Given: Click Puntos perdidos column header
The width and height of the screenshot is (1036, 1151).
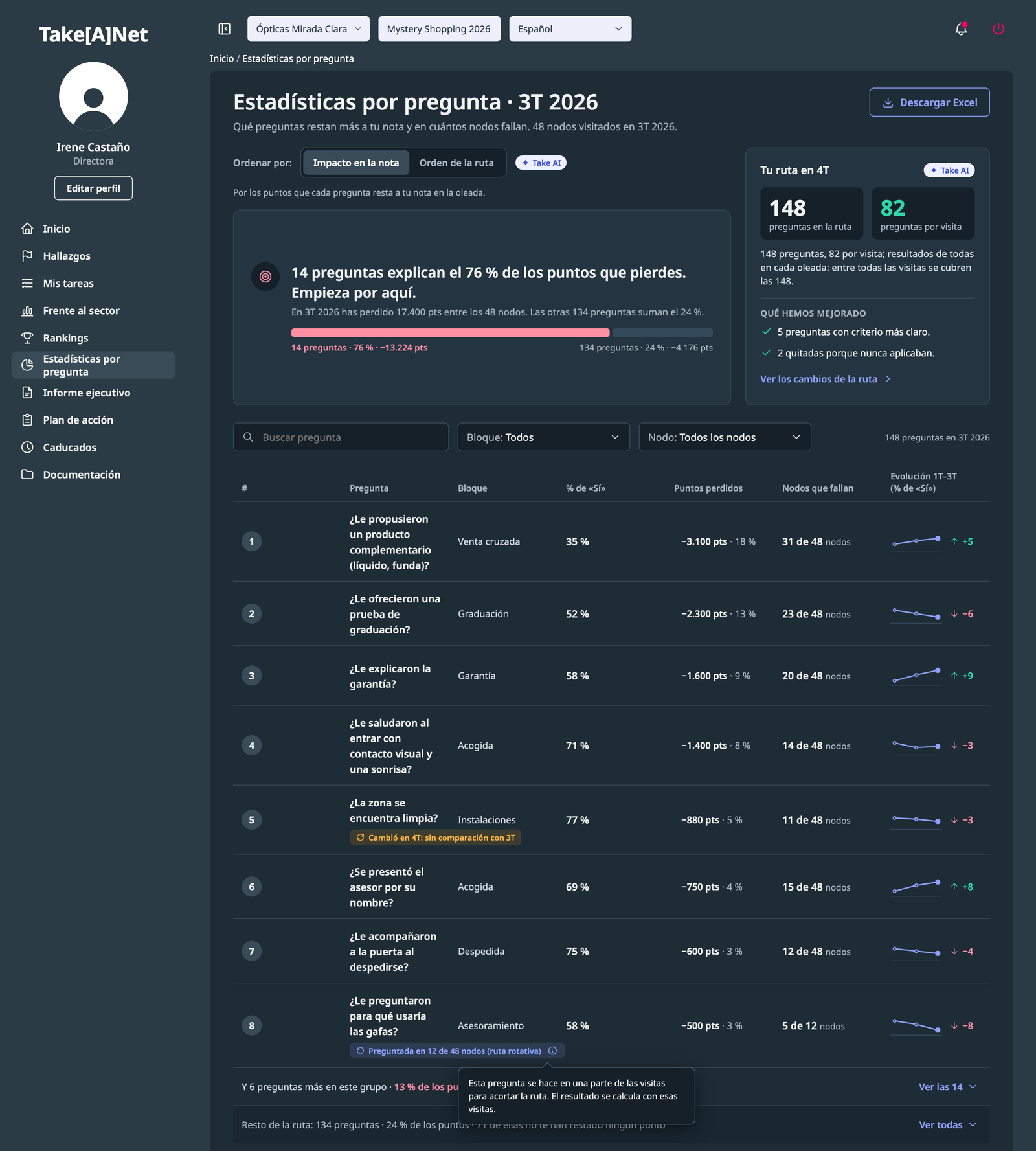Looking at the screenshot, I should (x=708, y=488).
